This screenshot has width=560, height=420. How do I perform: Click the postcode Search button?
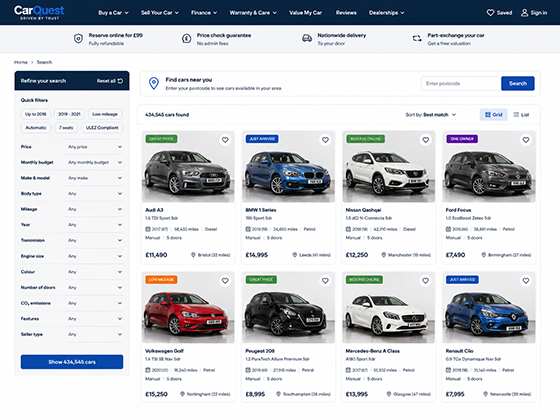(x=518, y=83)
